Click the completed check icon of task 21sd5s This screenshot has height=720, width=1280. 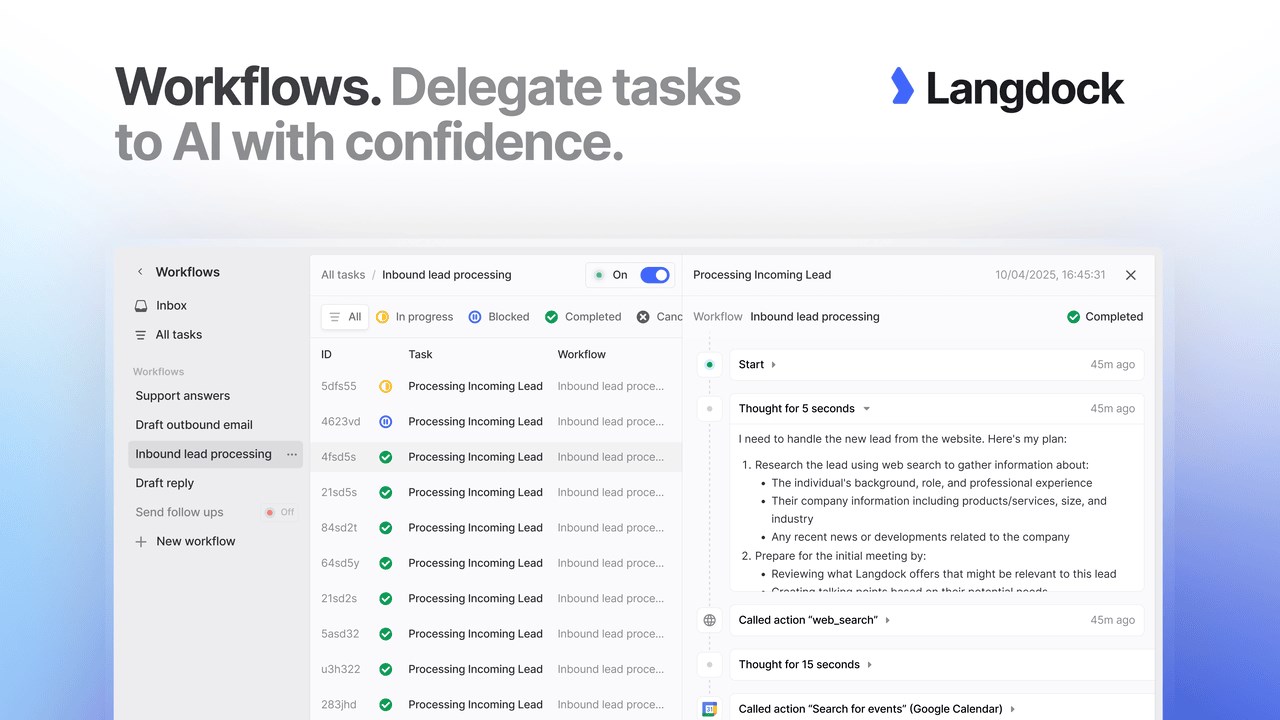point(386,492)
